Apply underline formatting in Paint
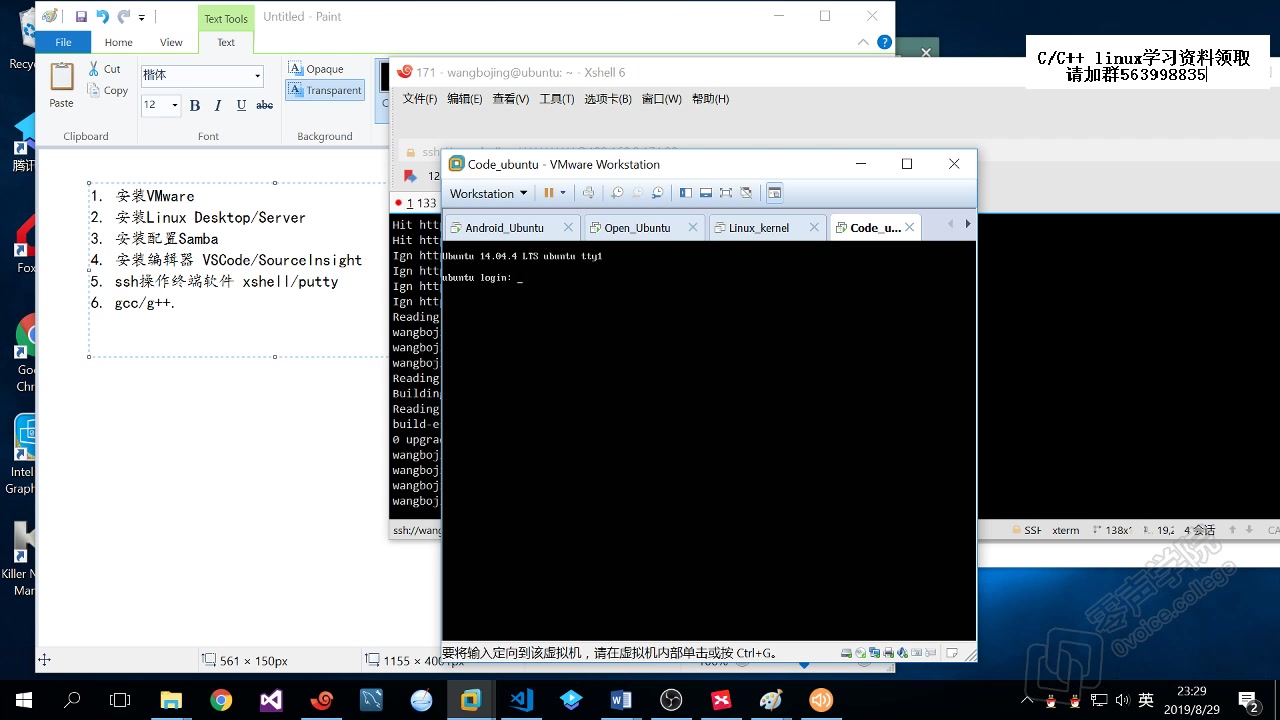 coord(240,105)
